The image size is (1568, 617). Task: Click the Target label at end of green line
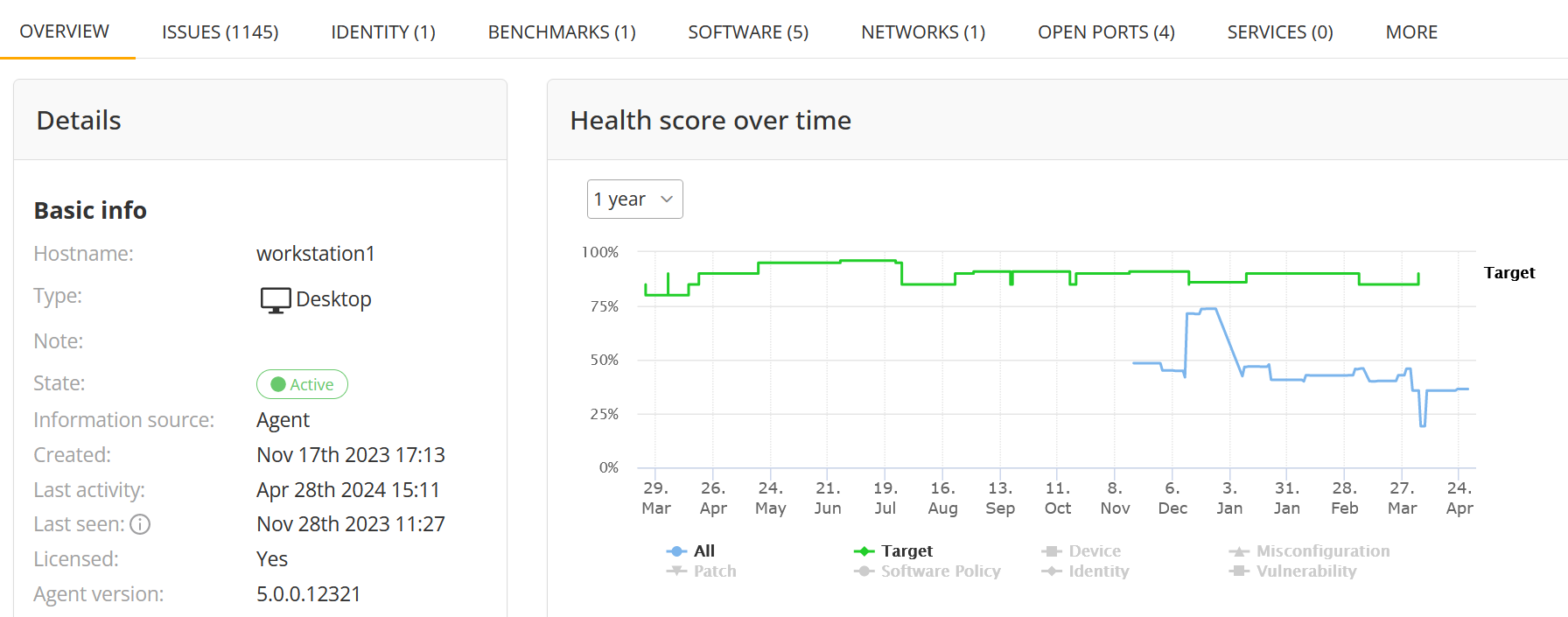(1508, 273)
